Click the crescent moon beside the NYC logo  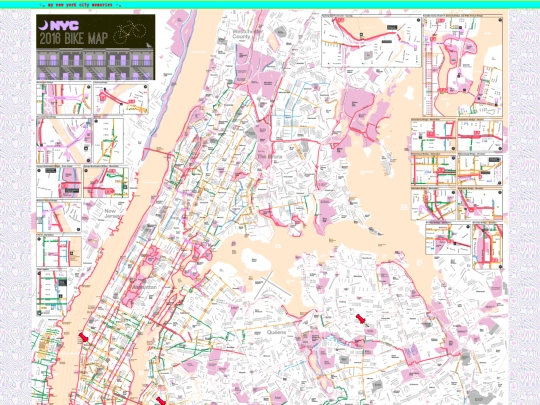(43, 25)
